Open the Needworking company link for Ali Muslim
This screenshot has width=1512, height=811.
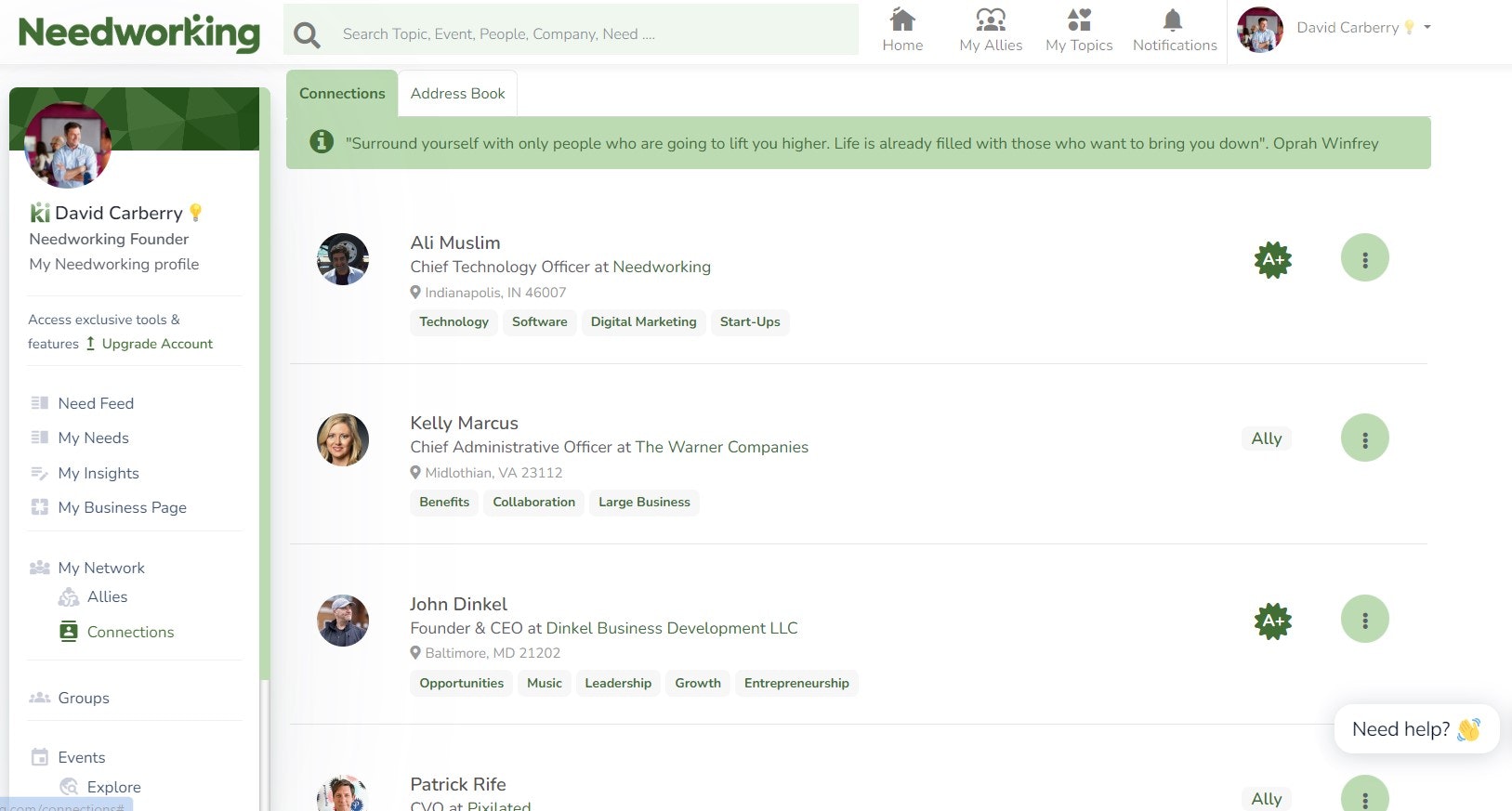click(662, 267)
